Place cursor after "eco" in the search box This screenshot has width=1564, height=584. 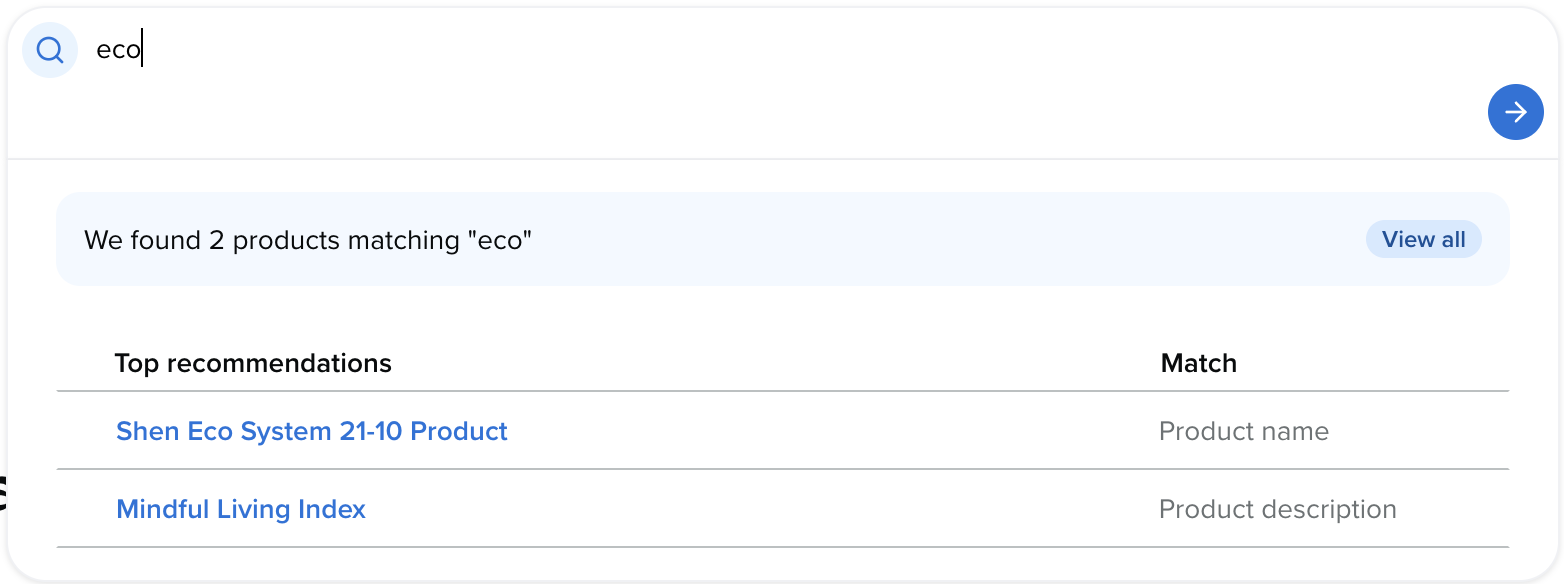[142, 50]
